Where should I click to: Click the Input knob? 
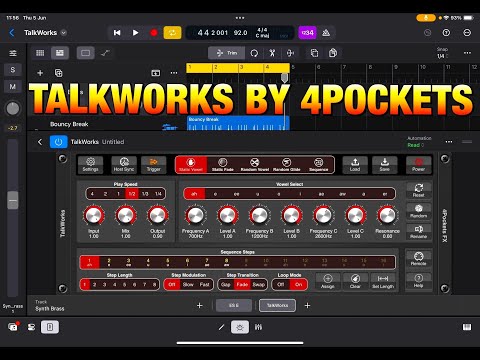[x=94, y=215]
